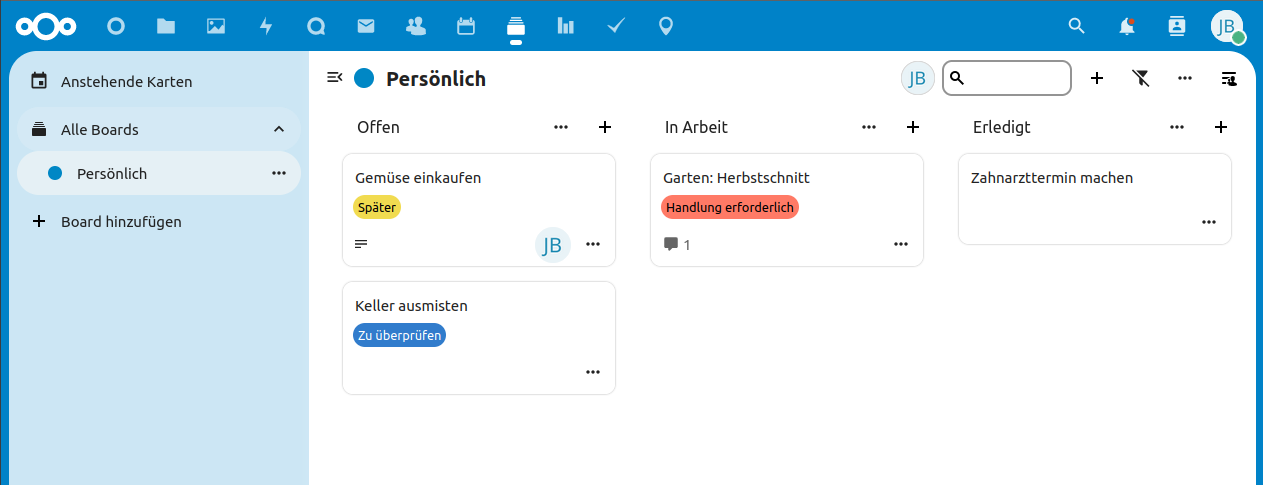Open the Activity lightning icon
This screenshot has width=1263, height=485.
pyautogui.click(x=266, y=26)
